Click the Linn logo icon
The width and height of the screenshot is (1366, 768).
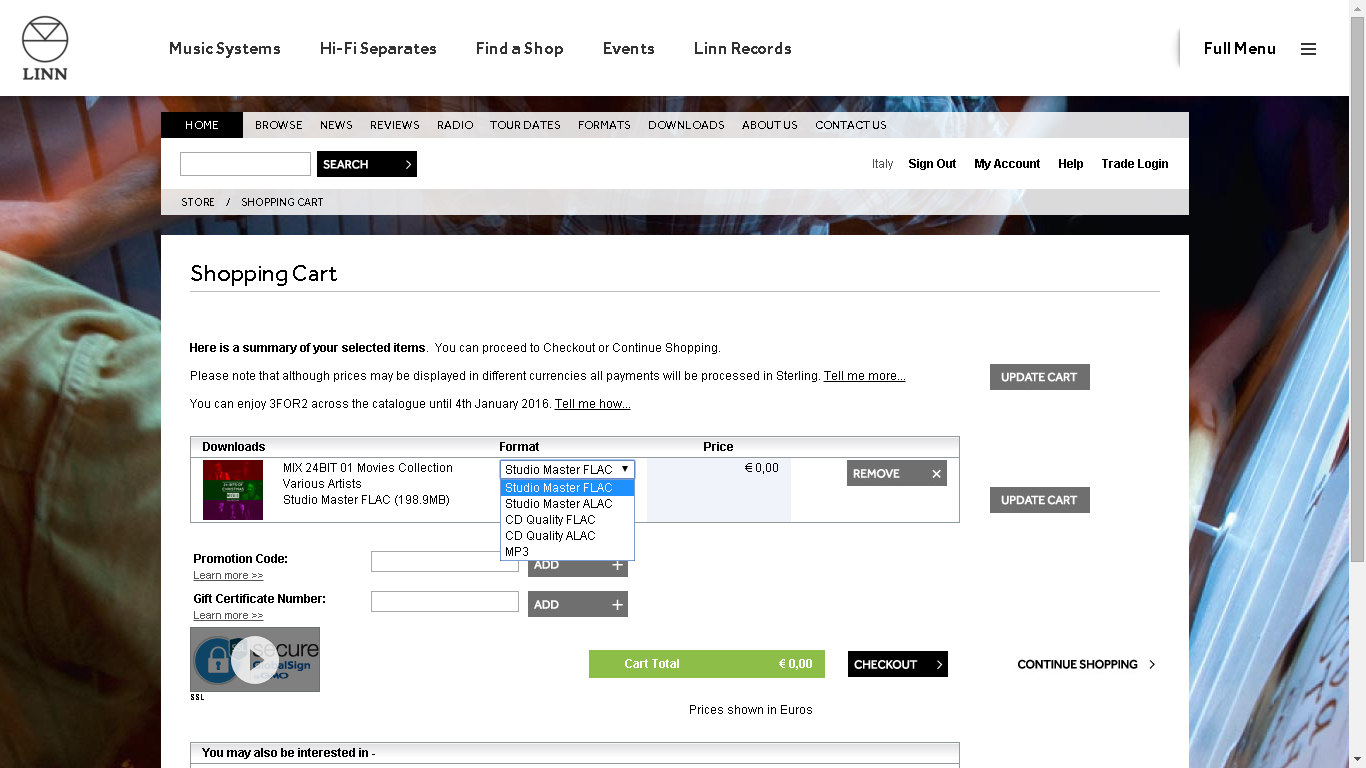pyautogui.click(x=45, y=47)
